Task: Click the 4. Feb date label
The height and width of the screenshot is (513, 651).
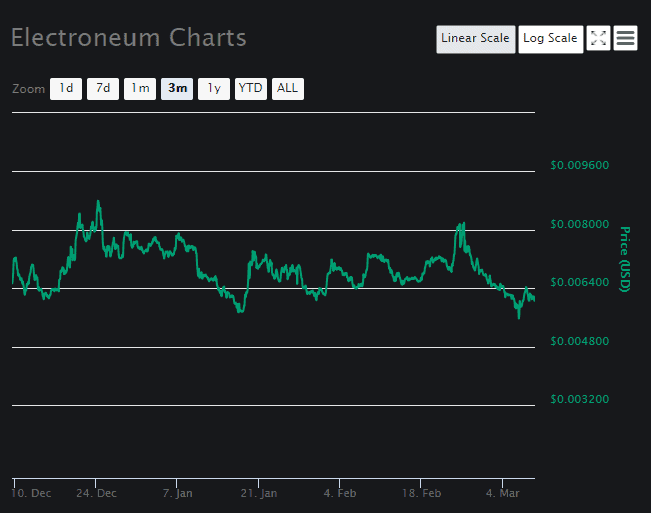Action: tap(340, 493)
